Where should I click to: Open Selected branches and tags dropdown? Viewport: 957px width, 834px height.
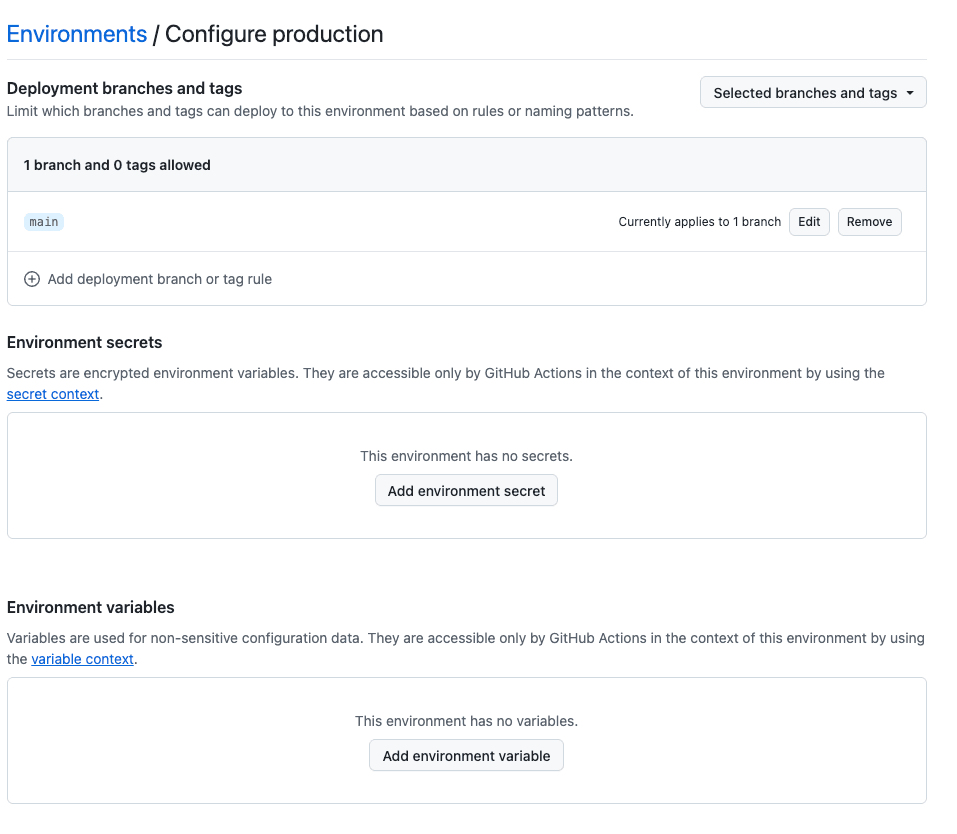[x=813, y=93]
